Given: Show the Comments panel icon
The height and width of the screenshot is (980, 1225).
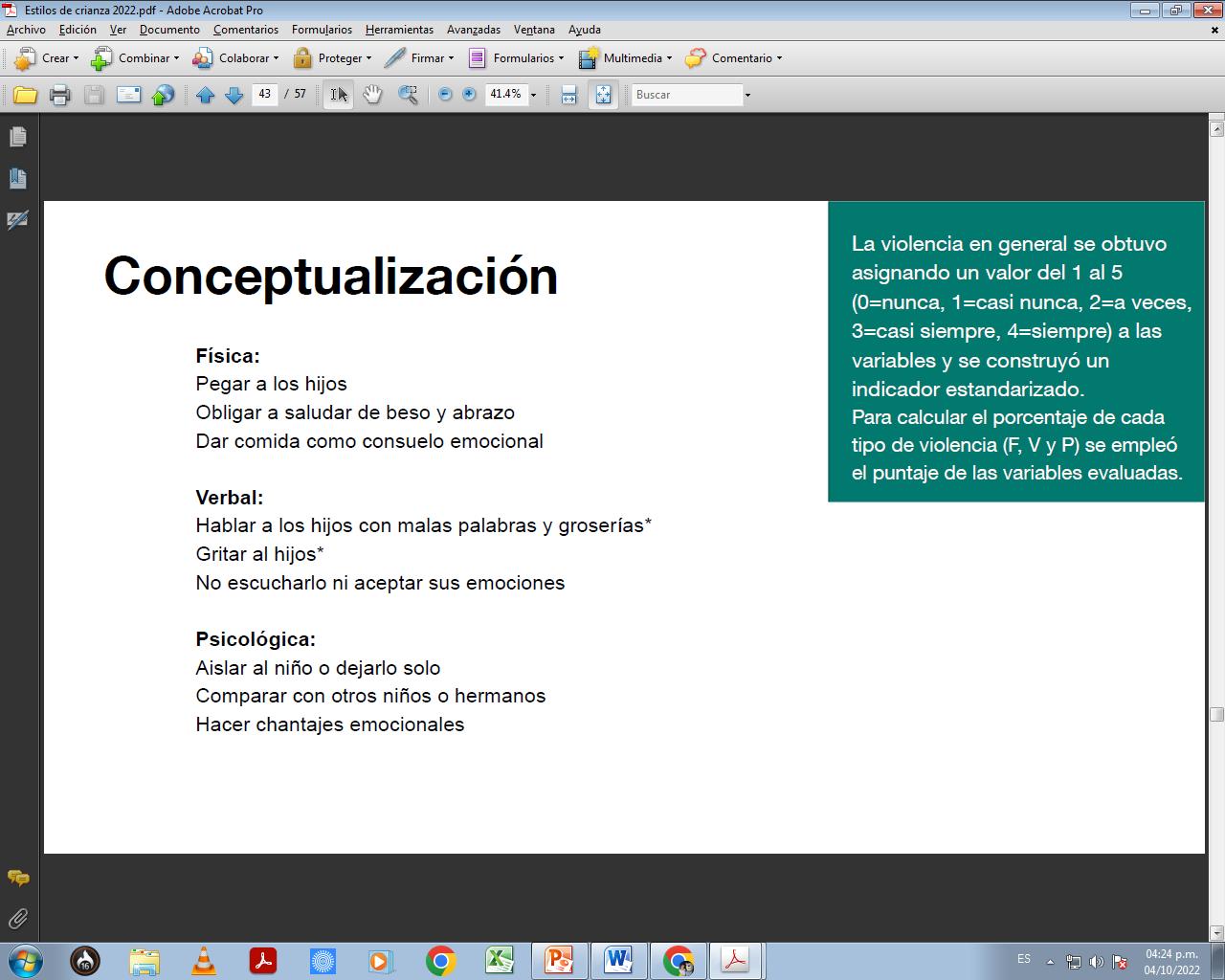Looking at the screenshot, I should [x=17, y=878].
